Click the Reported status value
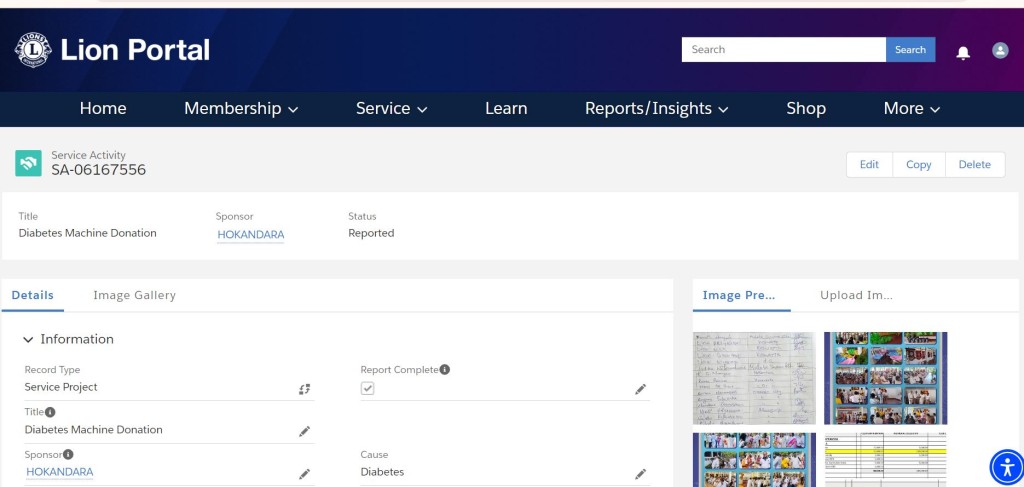Image resolution: width=1024 pixels, height=487 pixels. tap(371, 233)
